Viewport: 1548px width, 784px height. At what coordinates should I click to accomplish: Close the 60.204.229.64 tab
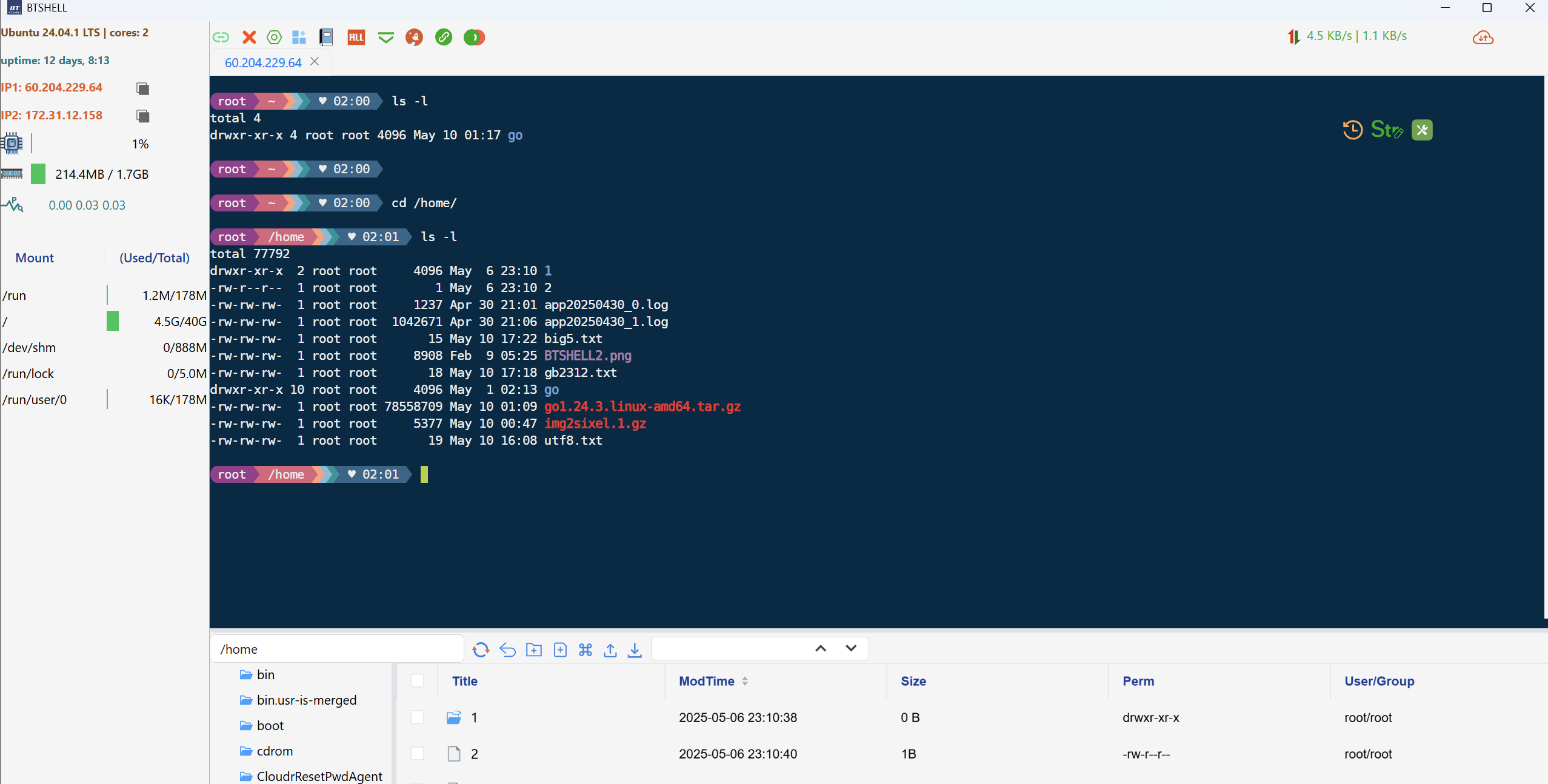[315, 61]
